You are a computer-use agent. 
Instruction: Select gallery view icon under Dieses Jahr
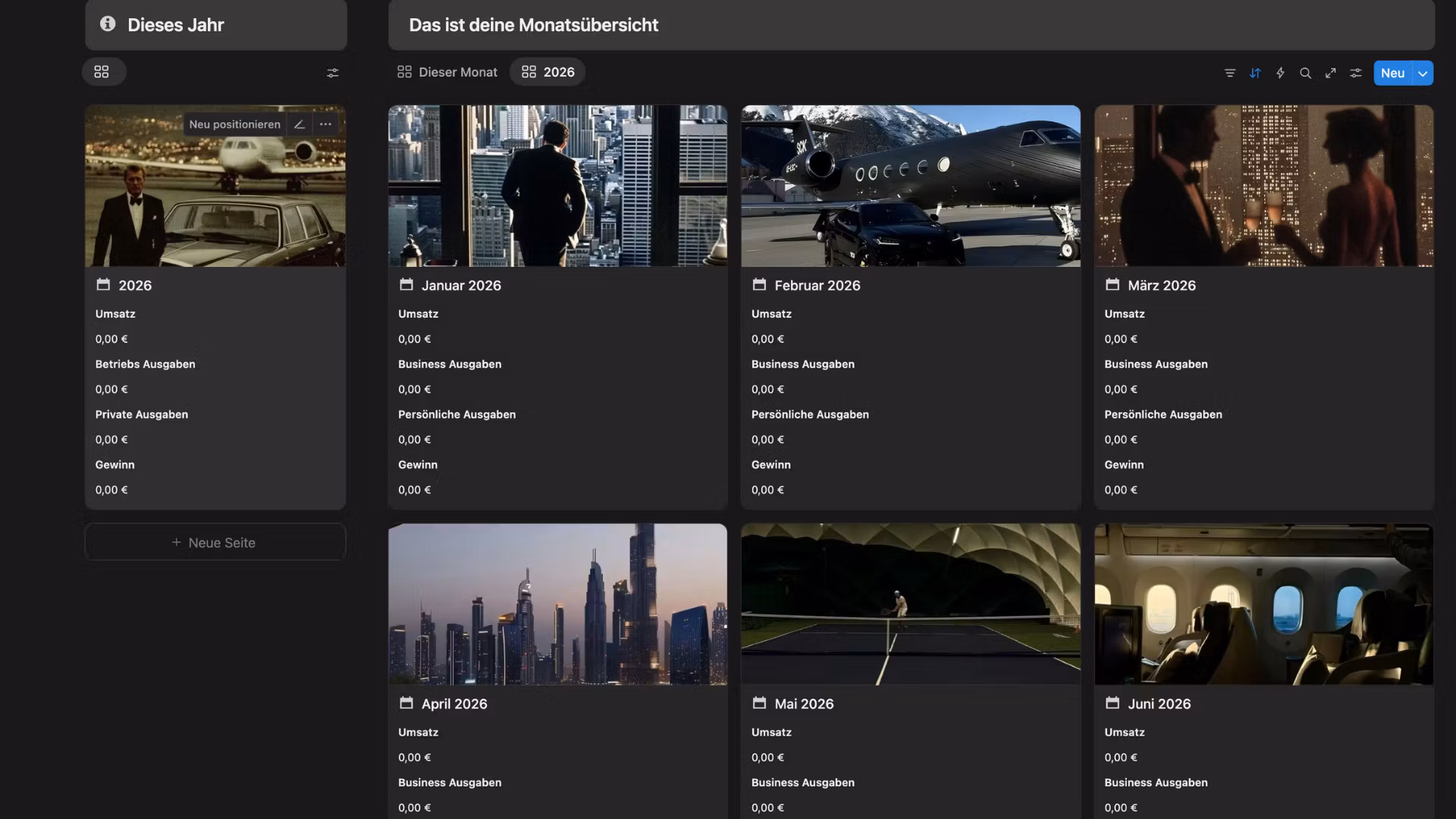click(x=102, y=72)
